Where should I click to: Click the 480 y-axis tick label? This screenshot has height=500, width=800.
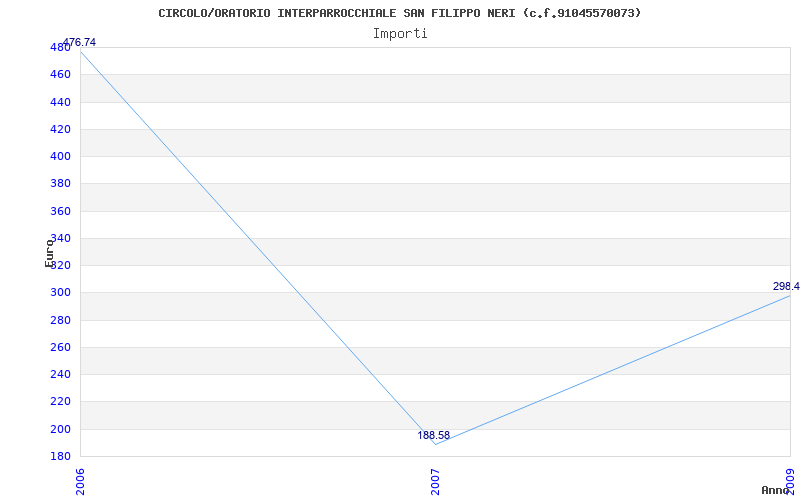point(60,47)
